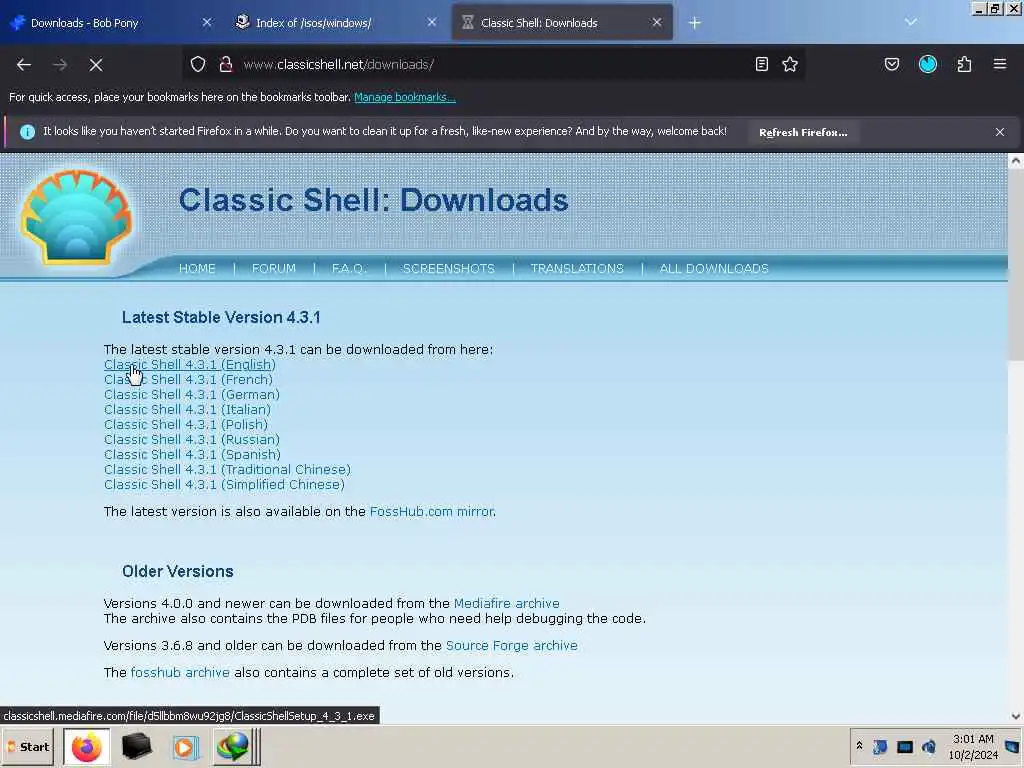Screen dimensions: 1024x768
Task: Go back to the previous page
Action: click(x=24, y=65)
